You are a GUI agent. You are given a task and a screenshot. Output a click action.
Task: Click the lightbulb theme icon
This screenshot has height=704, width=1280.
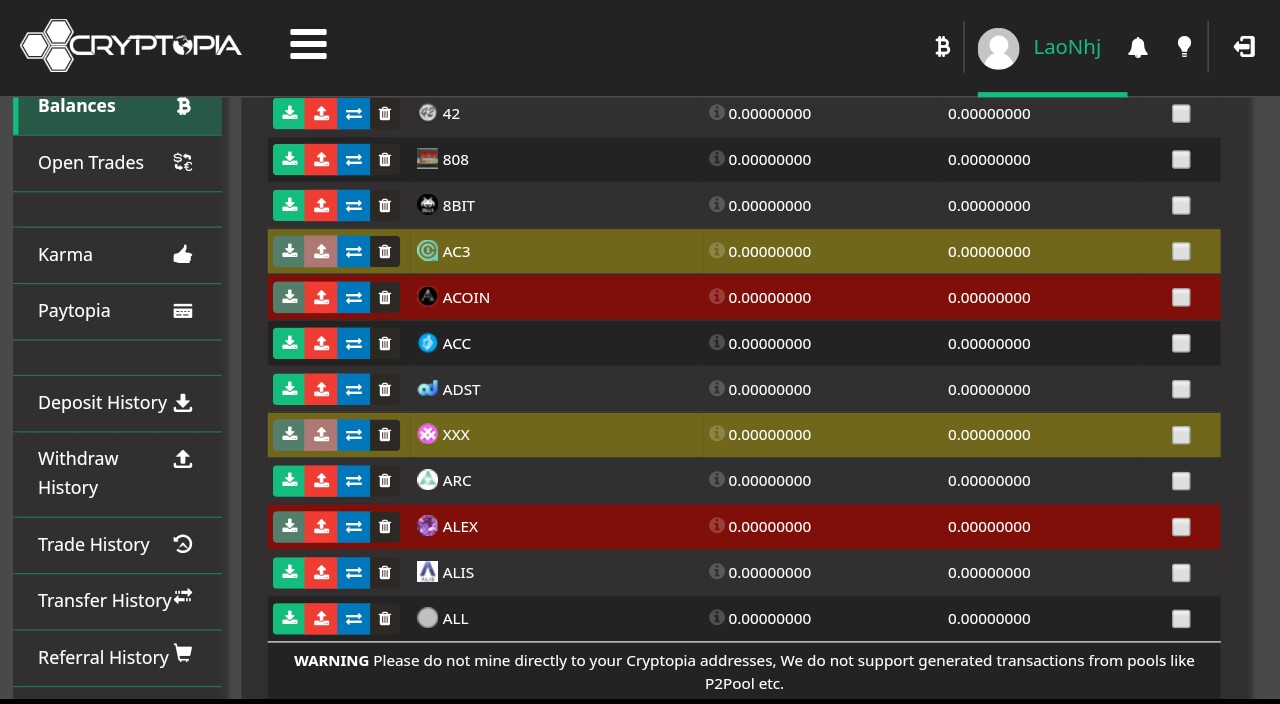1184,47
